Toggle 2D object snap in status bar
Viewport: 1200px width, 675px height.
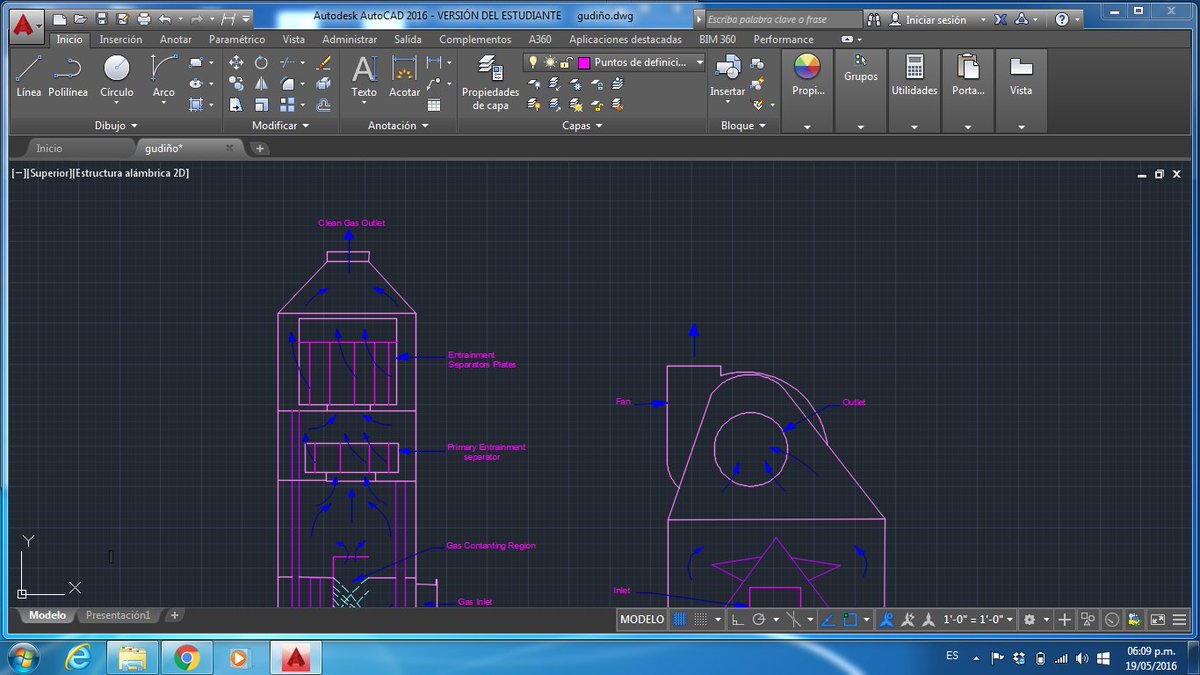(x=850, y=620)
